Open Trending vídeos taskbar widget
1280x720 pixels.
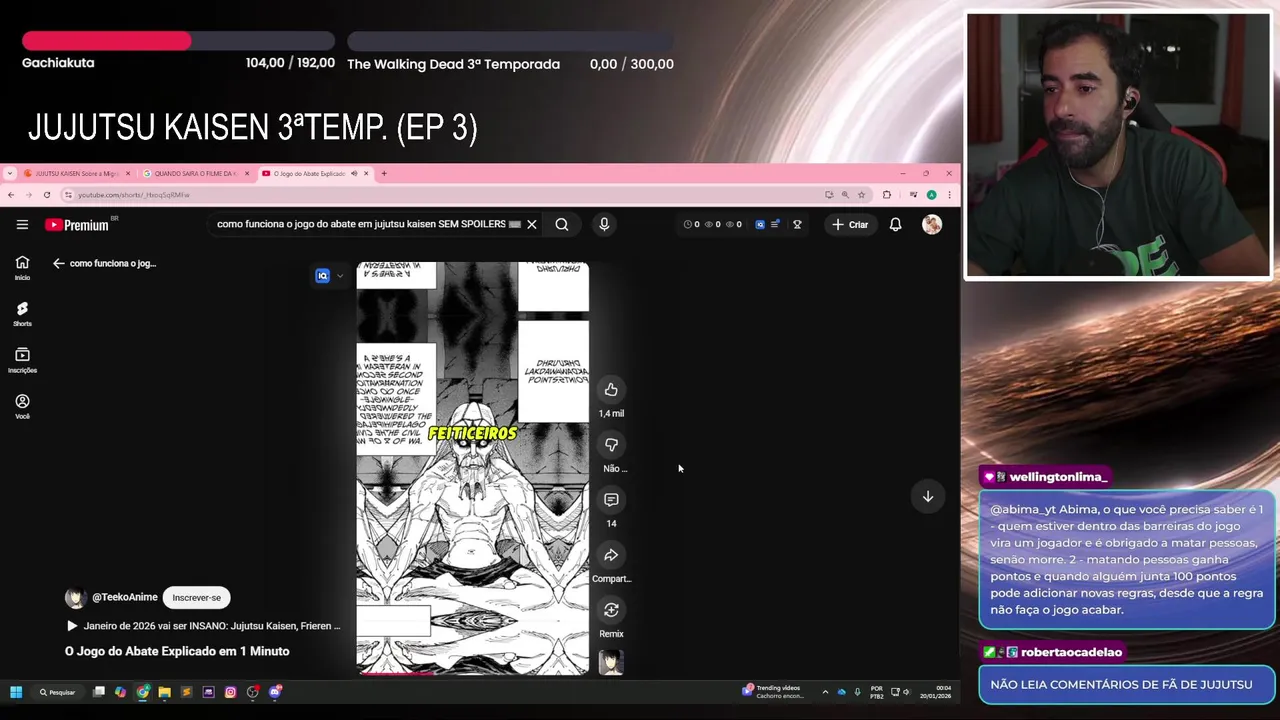pos(773,692)
